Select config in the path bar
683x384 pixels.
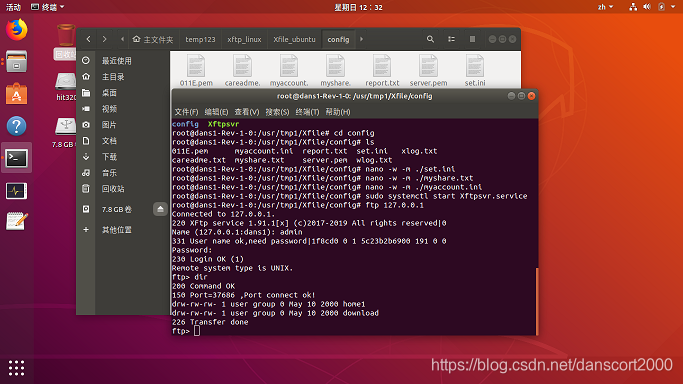(338, 39)
